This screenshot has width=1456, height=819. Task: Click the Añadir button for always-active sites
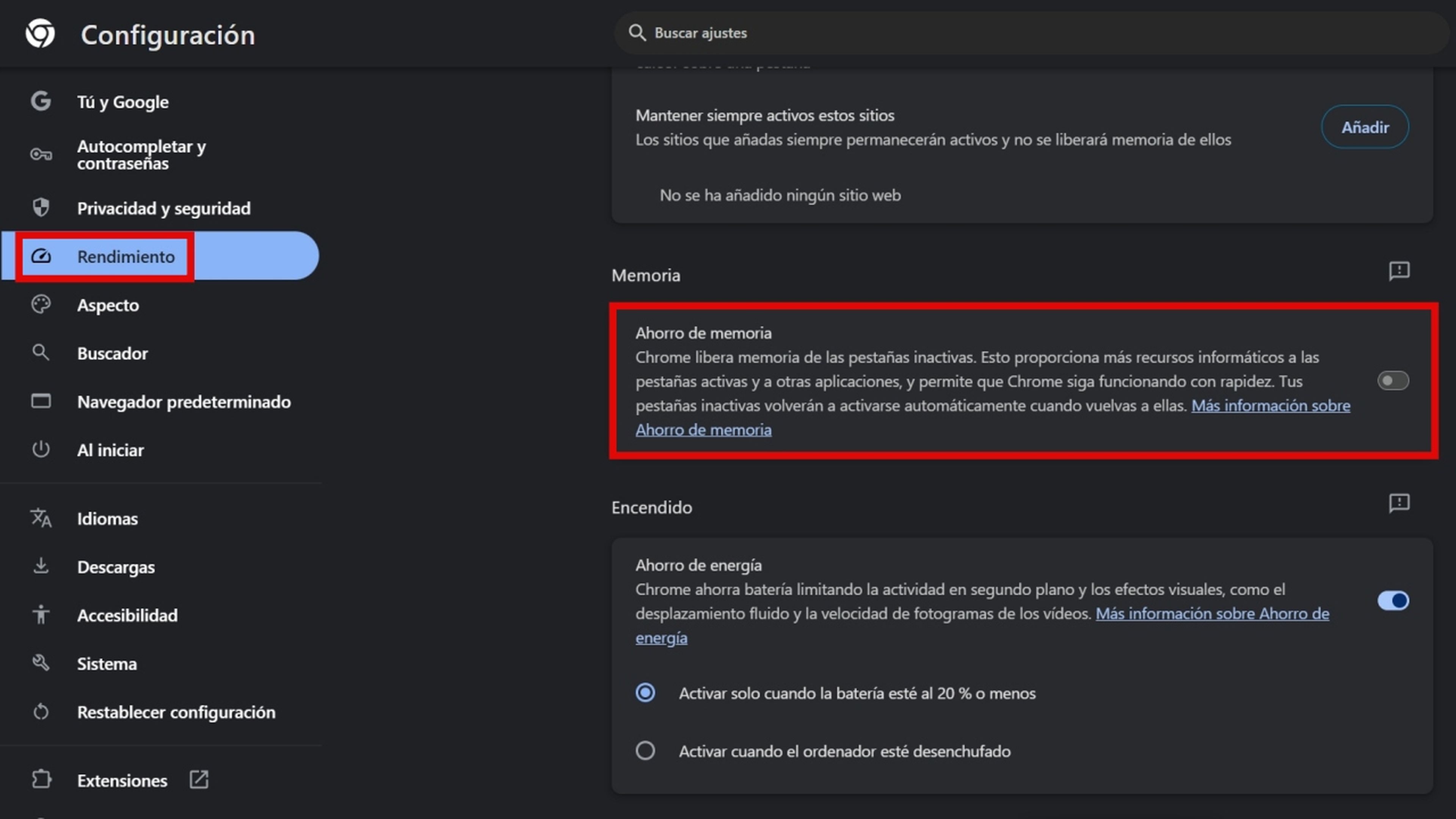click(x=1365, y=127)
